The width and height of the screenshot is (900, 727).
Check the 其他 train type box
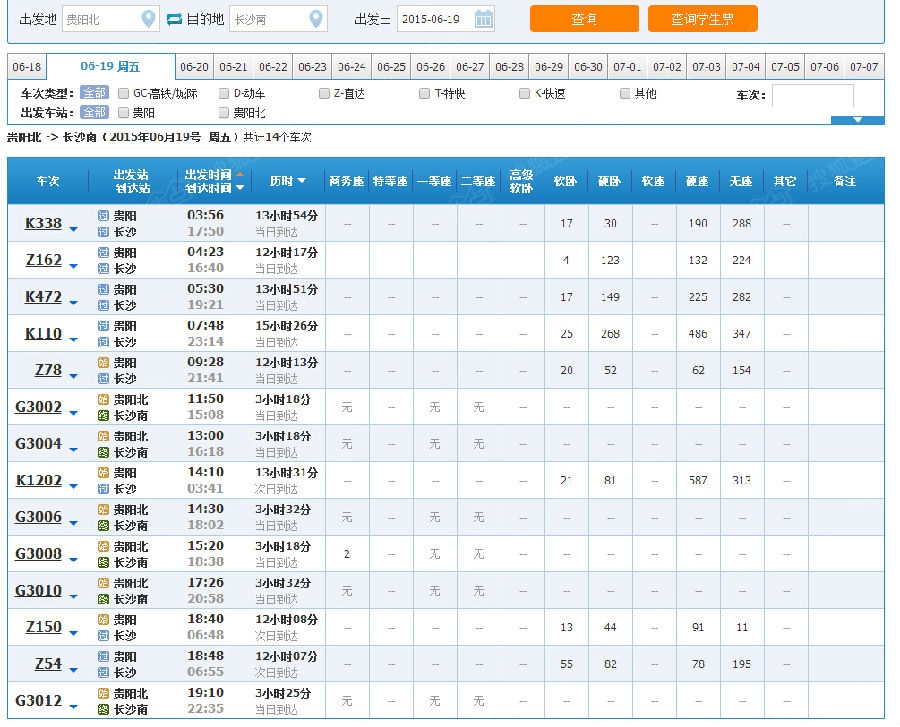point(625,94)
